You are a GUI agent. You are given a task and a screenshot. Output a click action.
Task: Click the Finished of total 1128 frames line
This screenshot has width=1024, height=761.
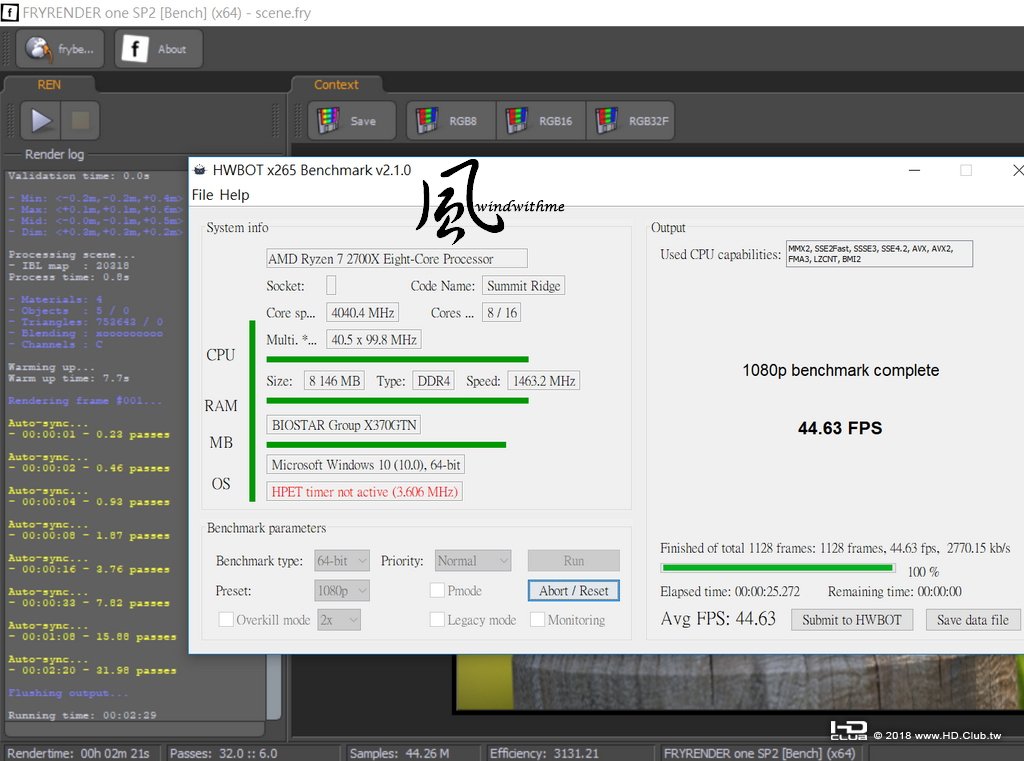835,548
